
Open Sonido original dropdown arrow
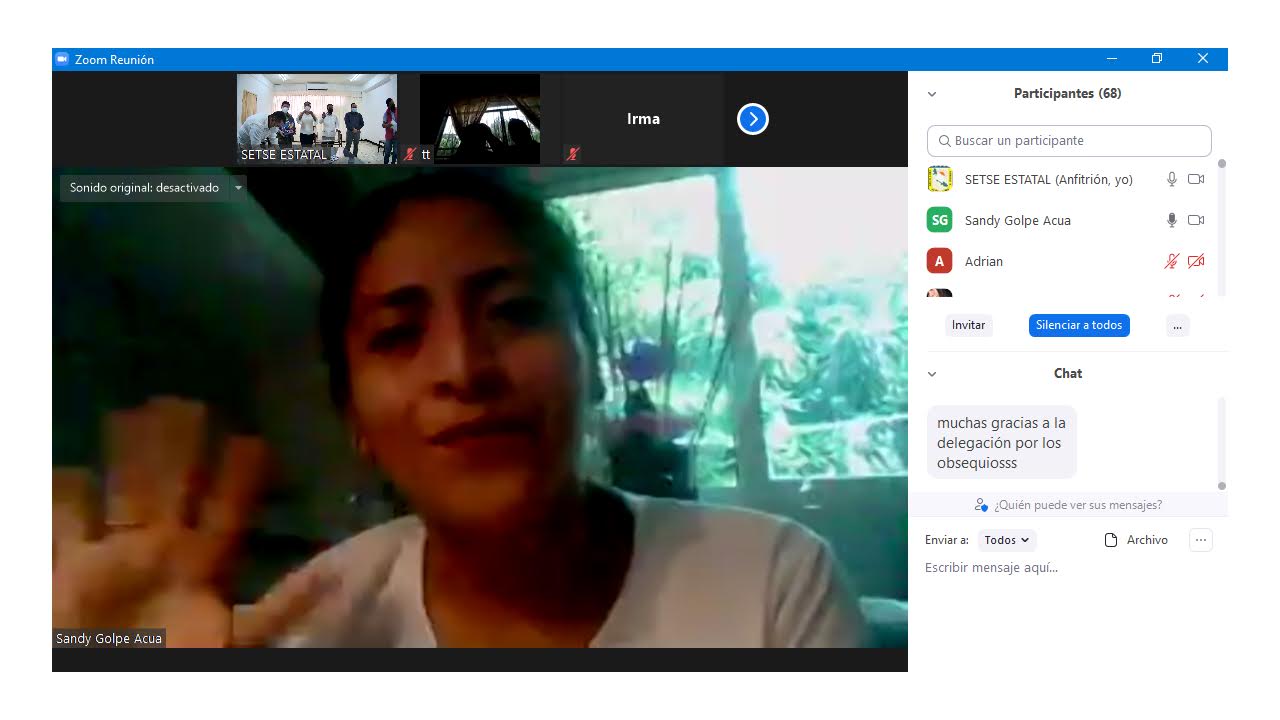tap(238, 188)
